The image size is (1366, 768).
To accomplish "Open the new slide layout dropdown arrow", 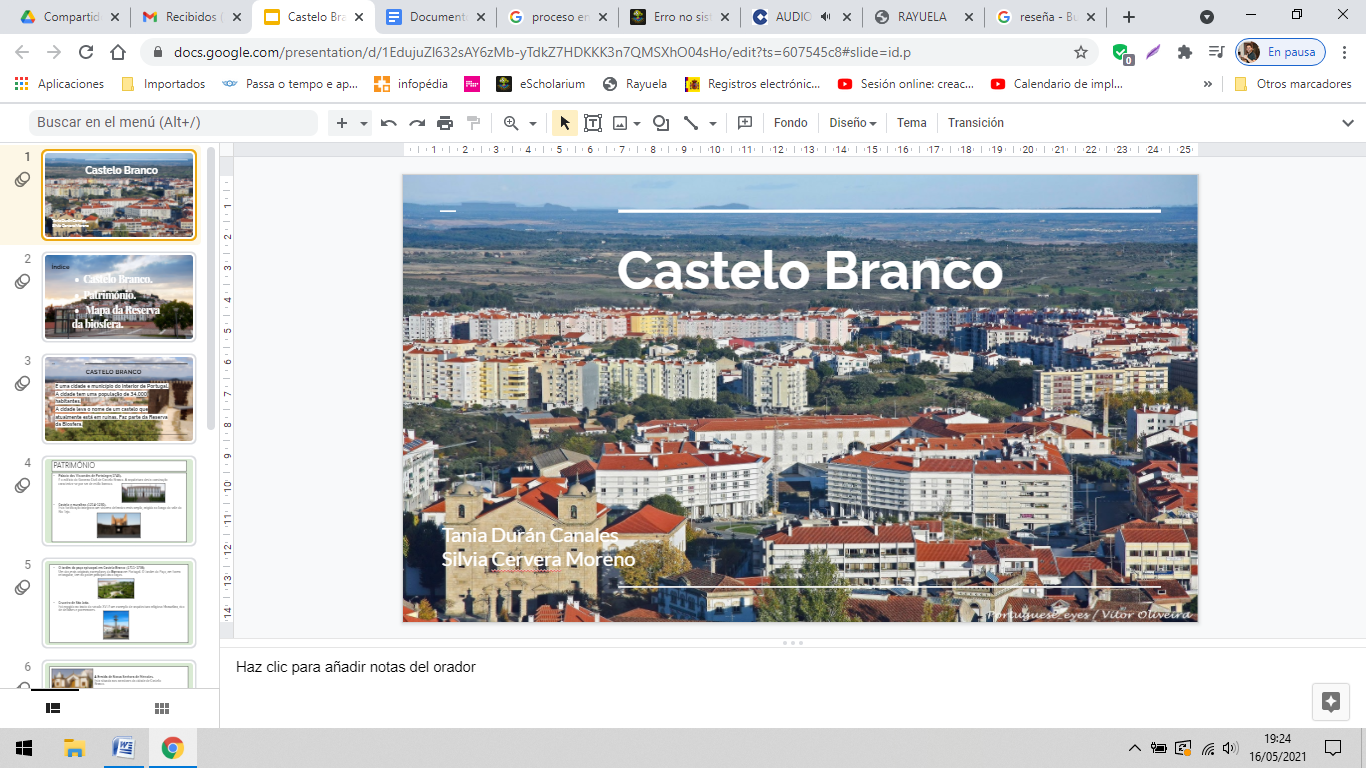I will pos(364,123).
